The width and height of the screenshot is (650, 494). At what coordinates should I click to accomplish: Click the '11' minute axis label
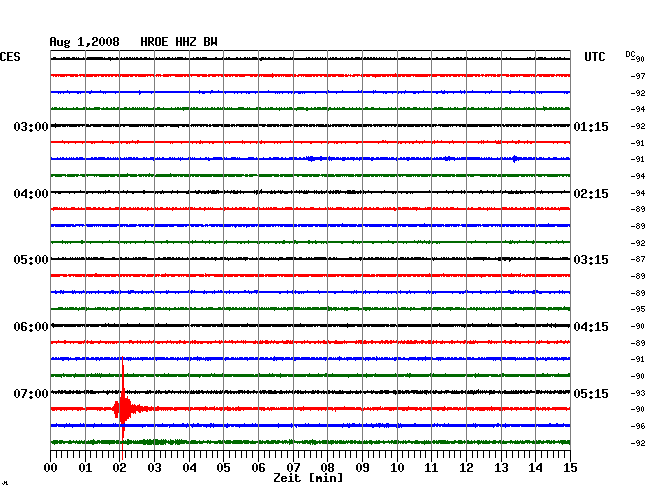pos(431,467)
